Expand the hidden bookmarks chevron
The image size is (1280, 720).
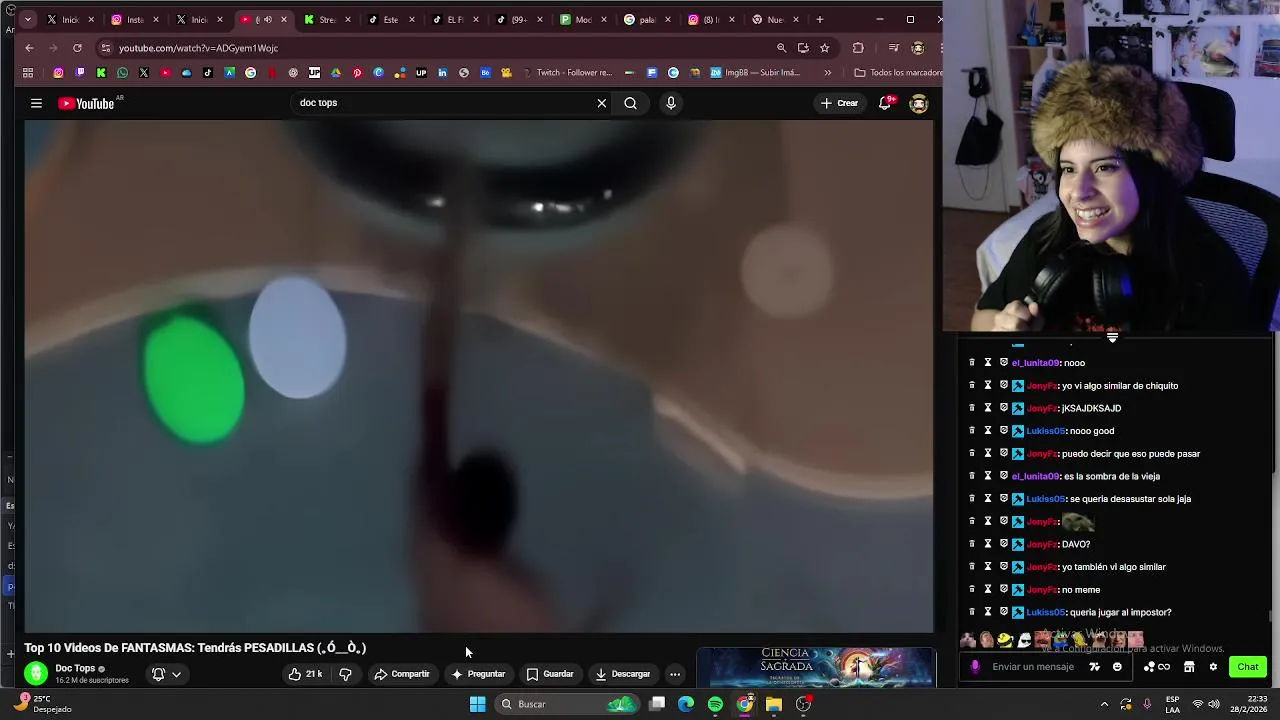[x=827, y=72]
